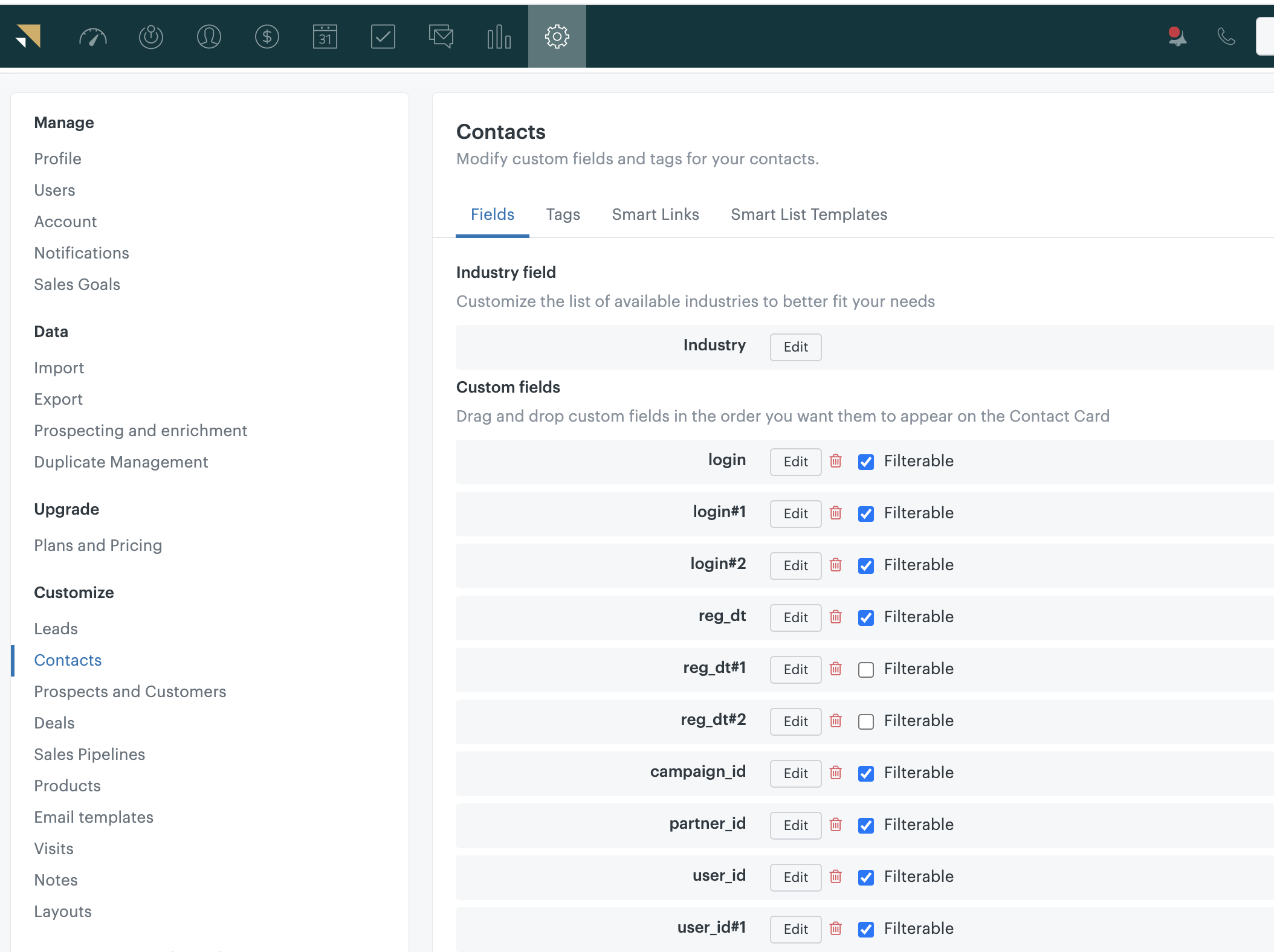
Task: Open the reports bar chart icon
Action: pos(499,37)
